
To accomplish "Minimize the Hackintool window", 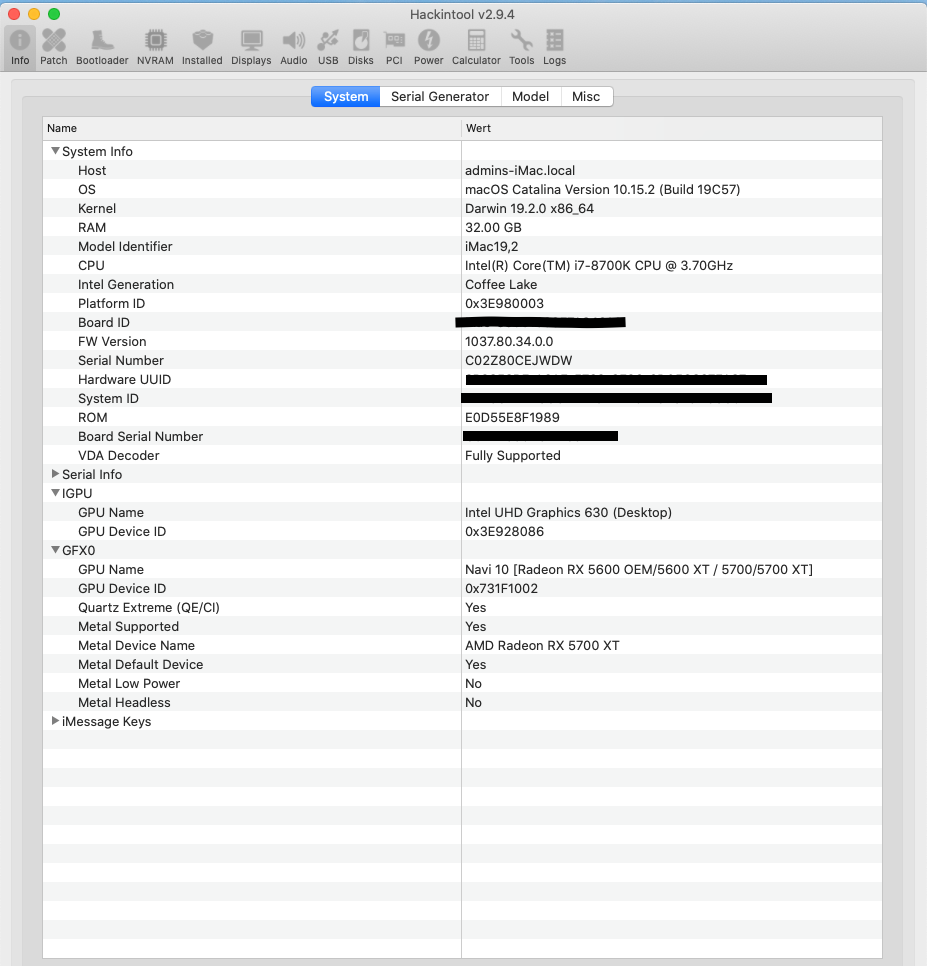I will 34,14.
